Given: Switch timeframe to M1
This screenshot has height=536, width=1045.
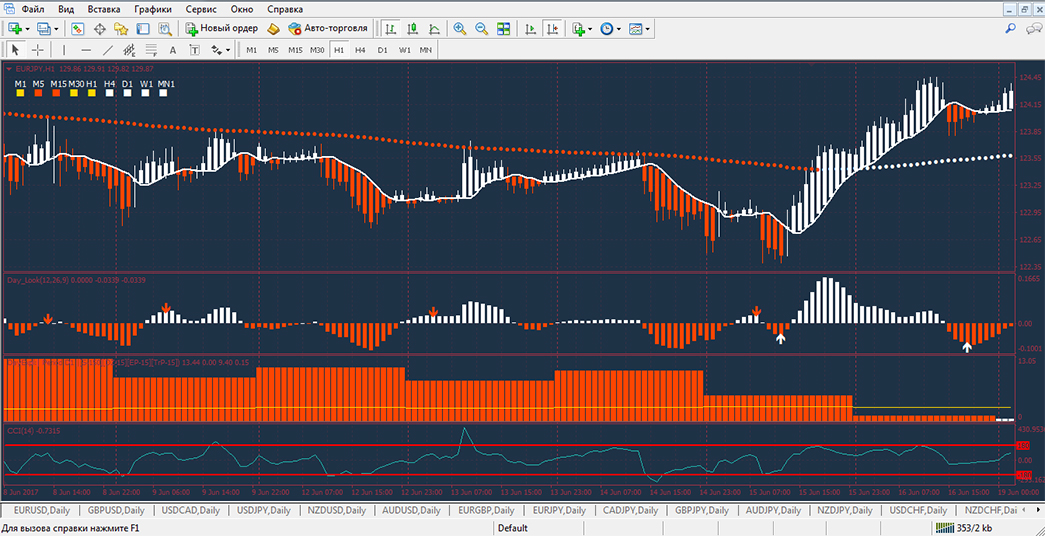Looking at the screenshot, I should pos(251,50).
